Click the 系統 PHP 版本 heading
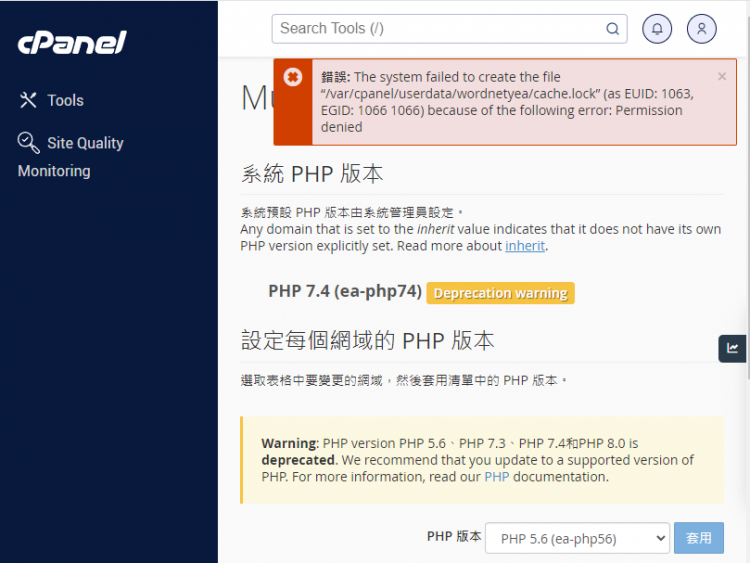This screenshot has width=750, height=563. (x=312, y=173)
